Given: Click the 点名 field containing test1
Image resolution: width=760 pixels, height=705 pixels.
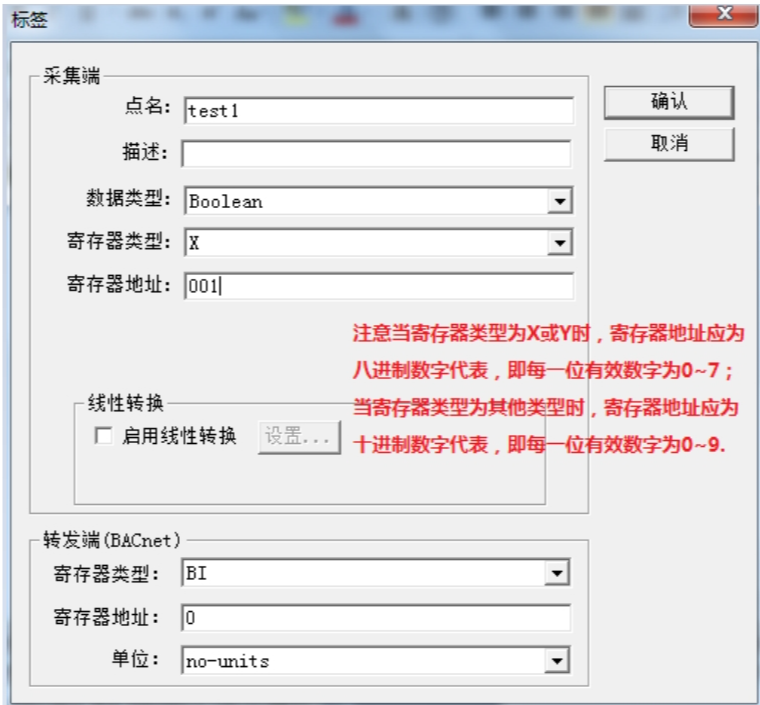Looking at the screenshot, I should point(379,111).
